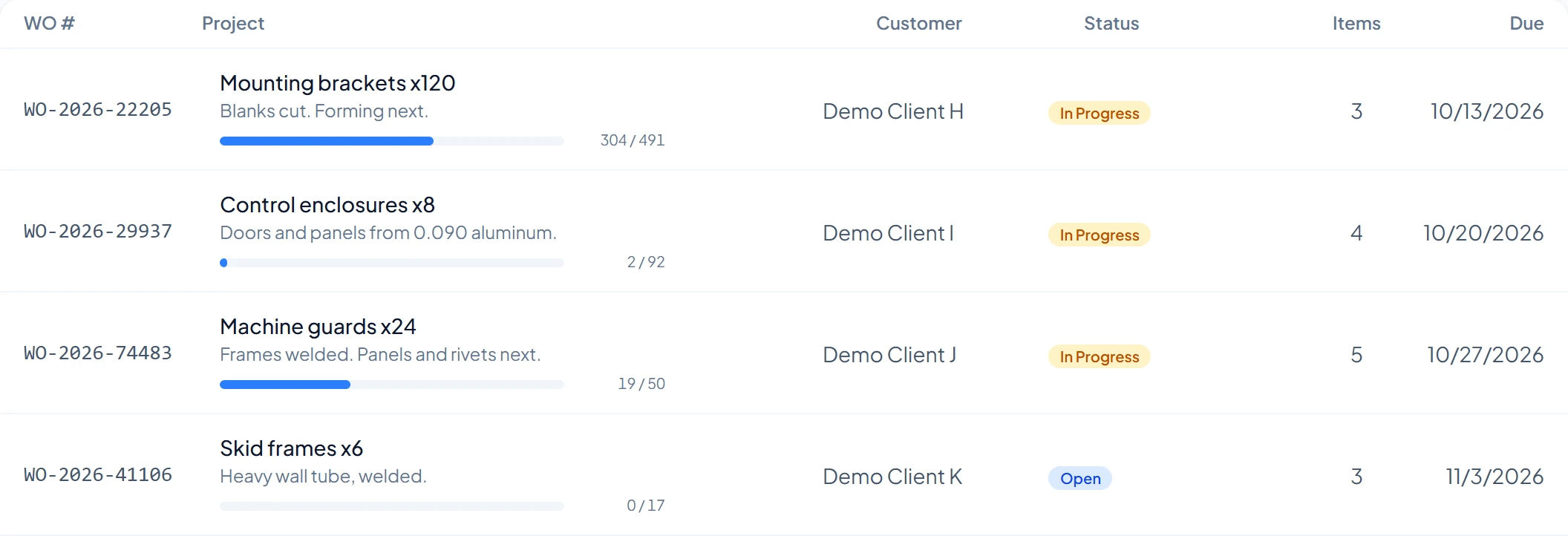The image size is (1568, 536).
Task: Click the 0 / 17 progress count
Action: click(646, 506)
